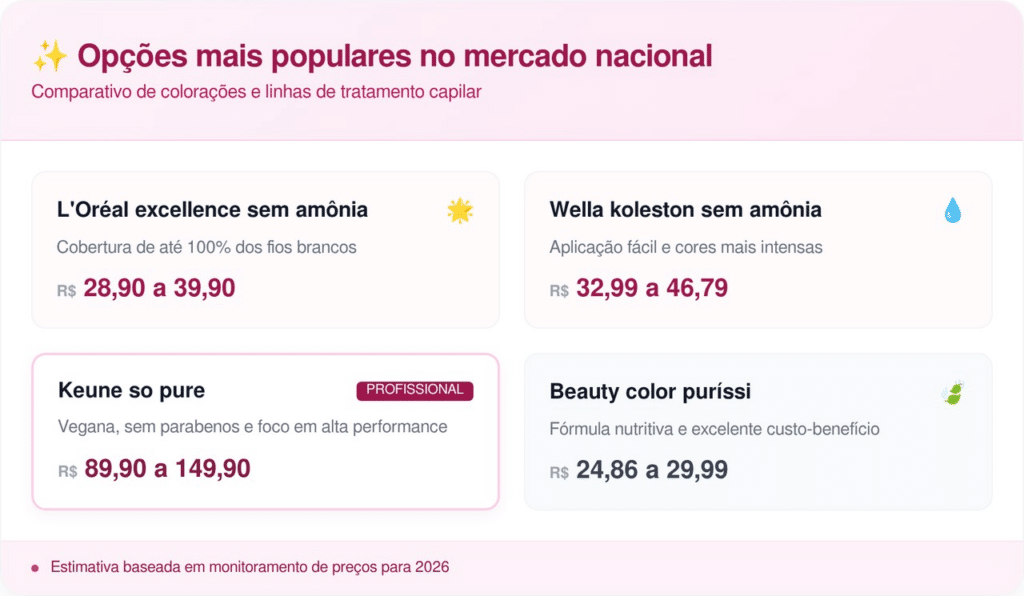Viewport: 1024px width, 596px height.
Task: Click the Wella price 32,99 a 46,79
Action: (651, 289)
